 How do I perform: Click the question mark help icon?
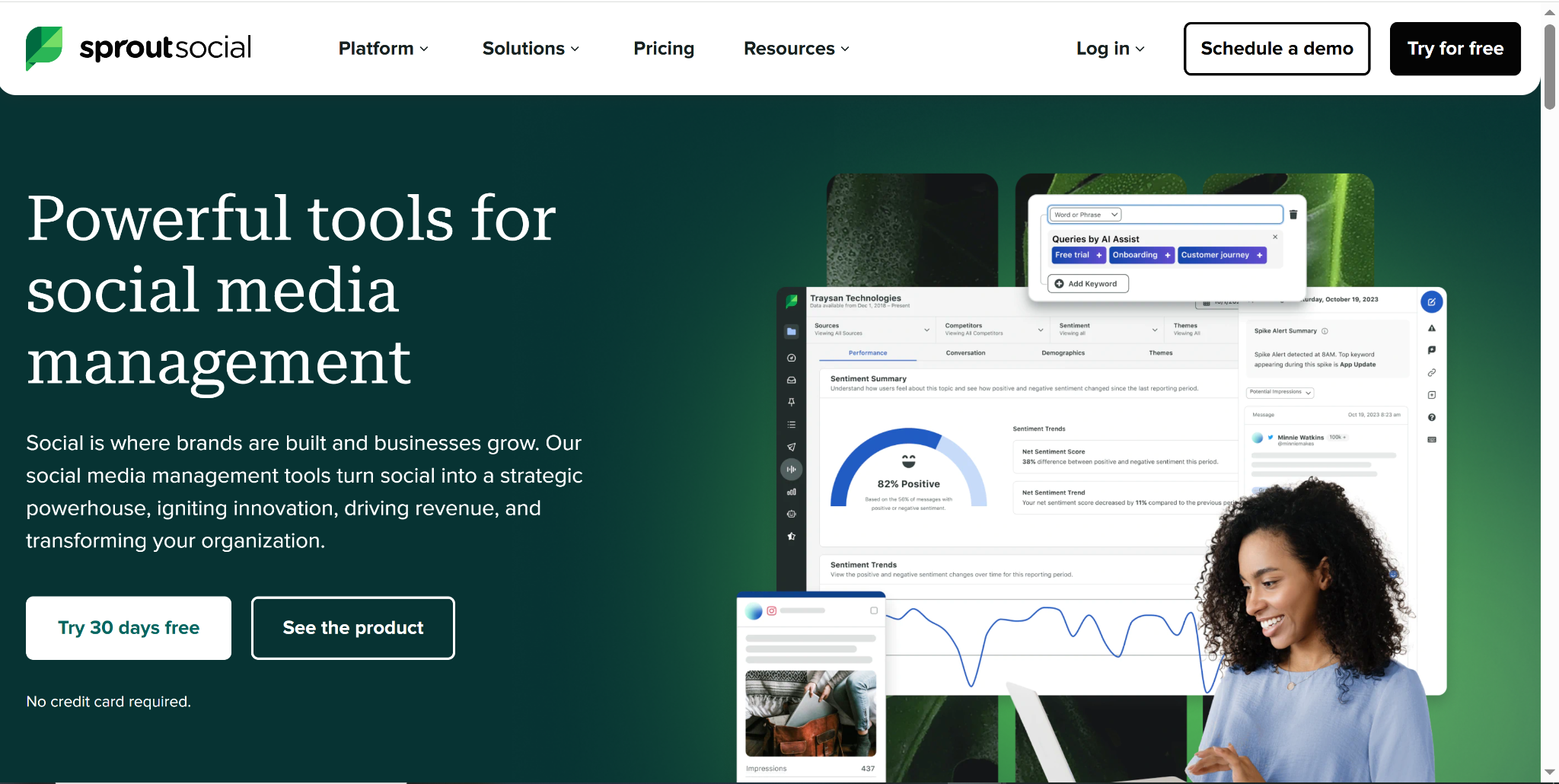pos(1432,417)
